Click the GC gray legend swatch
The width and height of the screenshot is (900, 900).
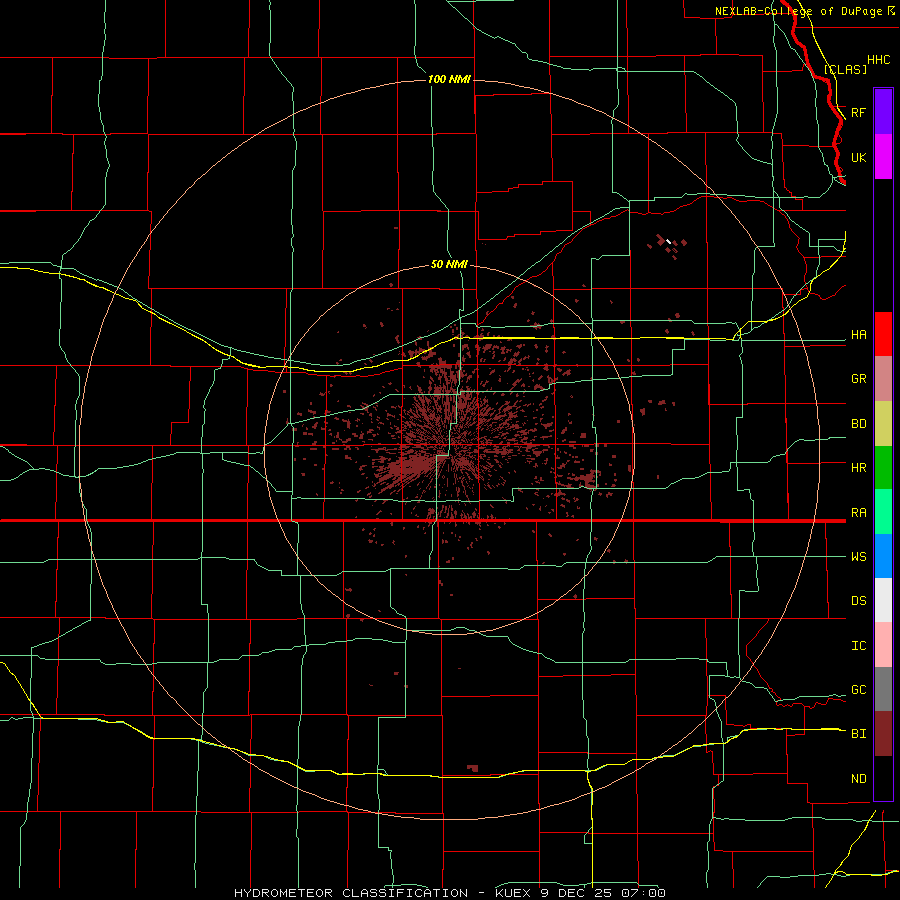click(x=883, y=689)
